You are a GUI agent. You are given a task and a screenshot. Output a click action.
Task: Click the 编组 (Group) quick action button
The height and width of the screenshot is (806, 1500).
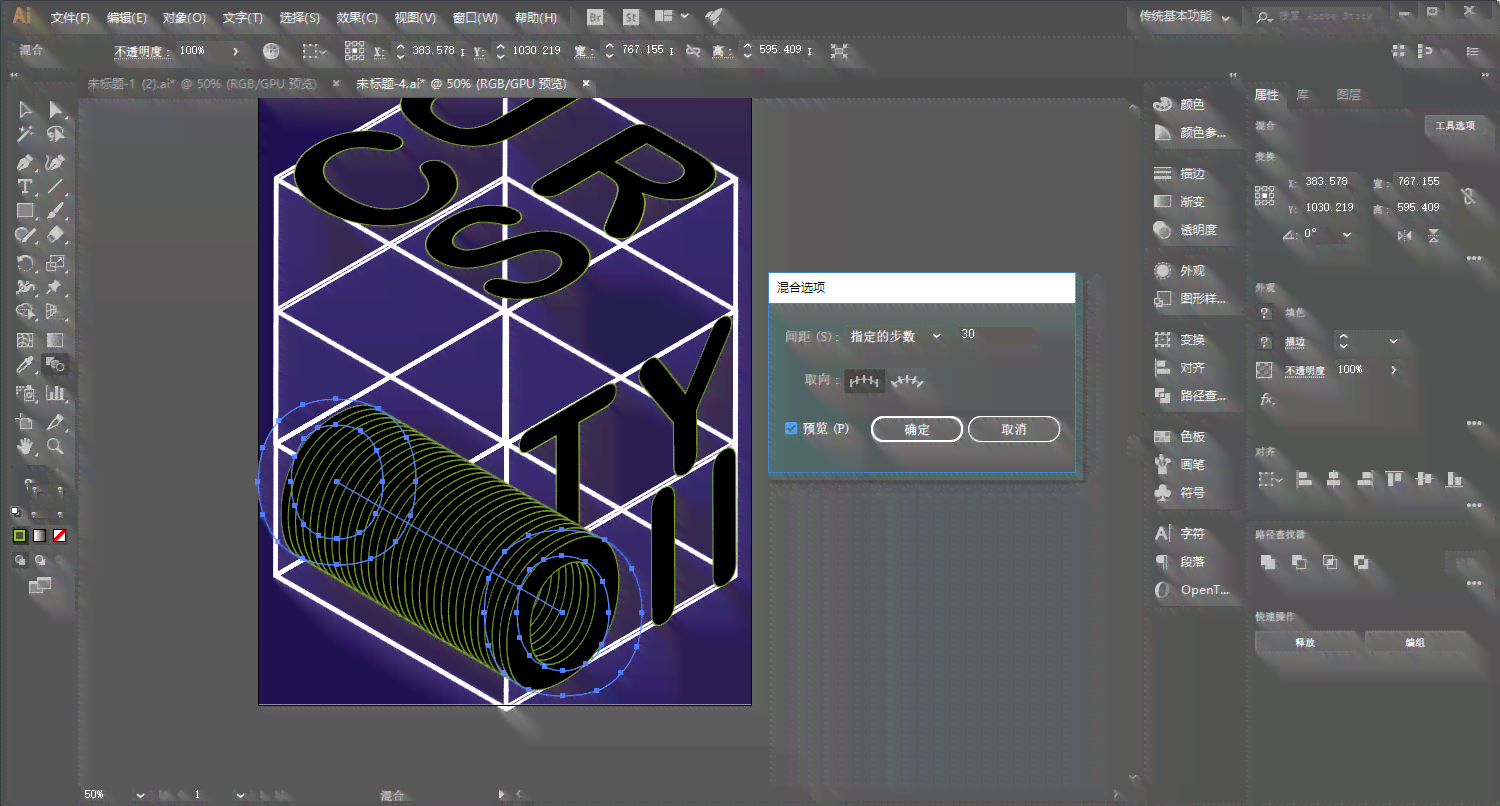click(1414, 642)
